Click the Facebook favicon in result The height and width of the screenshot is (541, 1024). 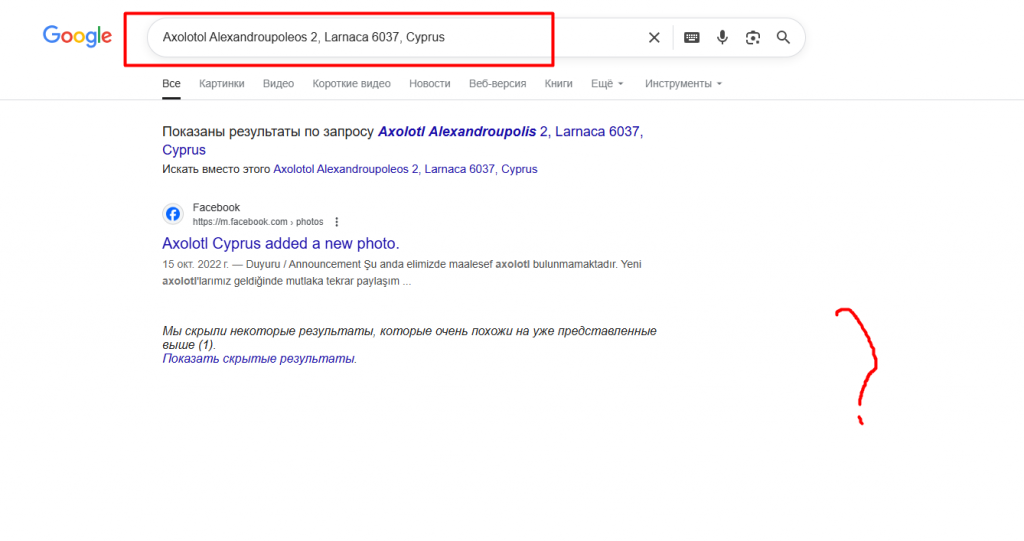click(173, 214)
